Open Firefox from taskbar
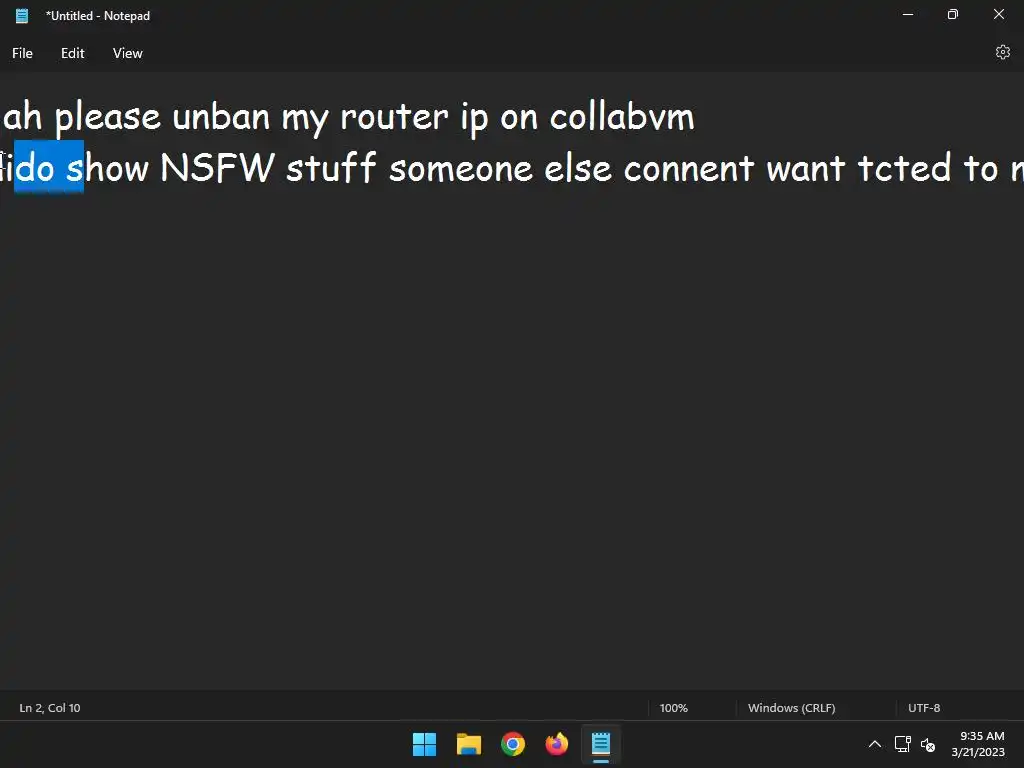 [557, 744]
